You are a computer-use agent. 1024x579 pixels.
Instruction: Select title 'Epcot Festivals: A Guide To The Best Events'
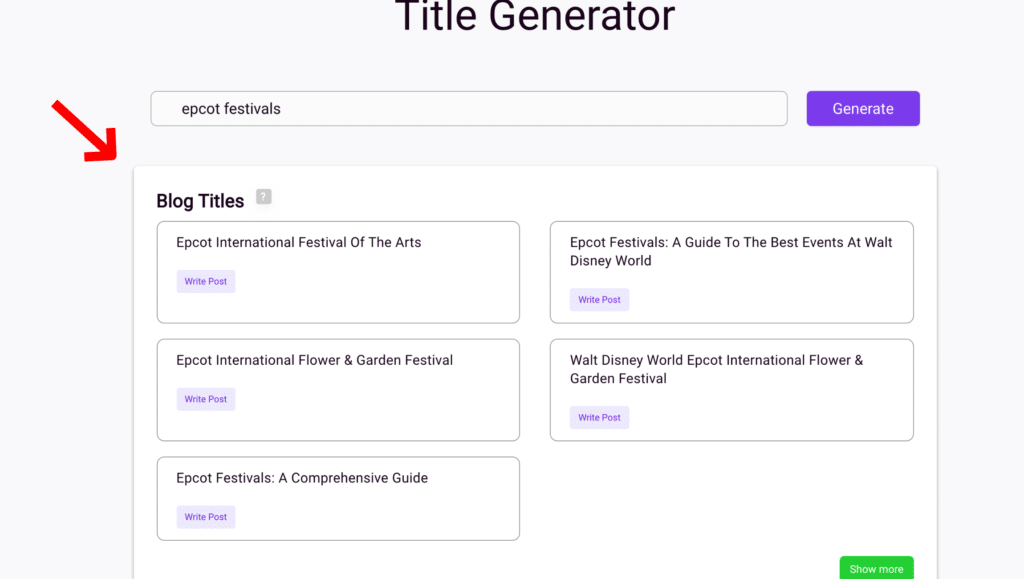click(x=731, y=251)
